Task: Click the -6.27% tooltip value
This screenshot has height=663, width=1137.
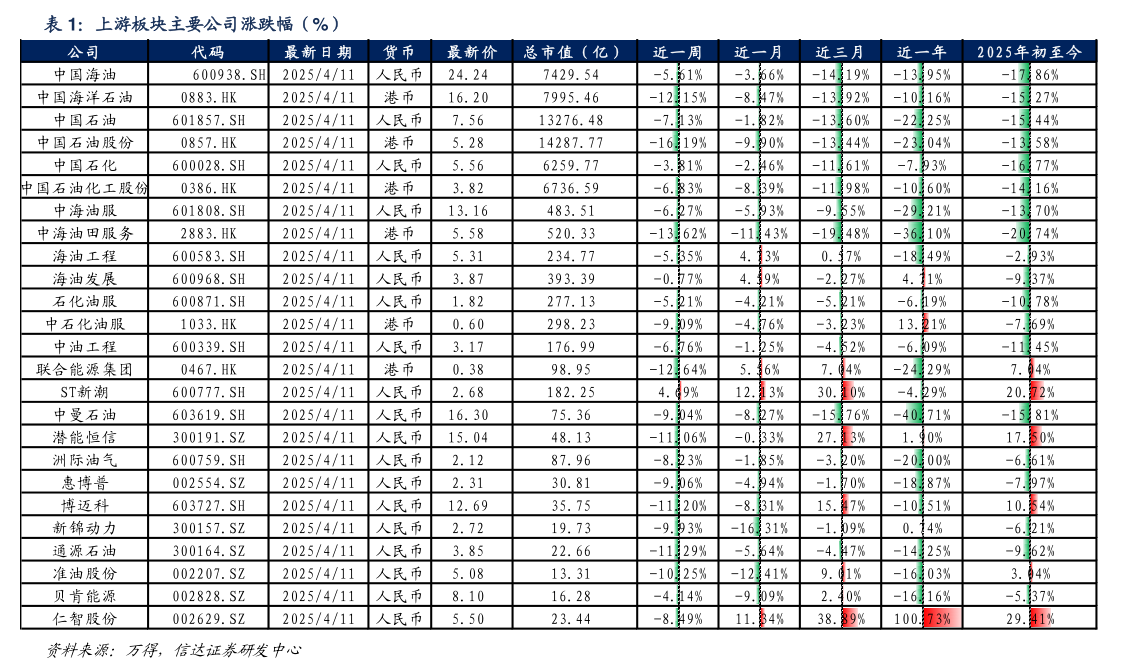Action: (x=676, y=211)
